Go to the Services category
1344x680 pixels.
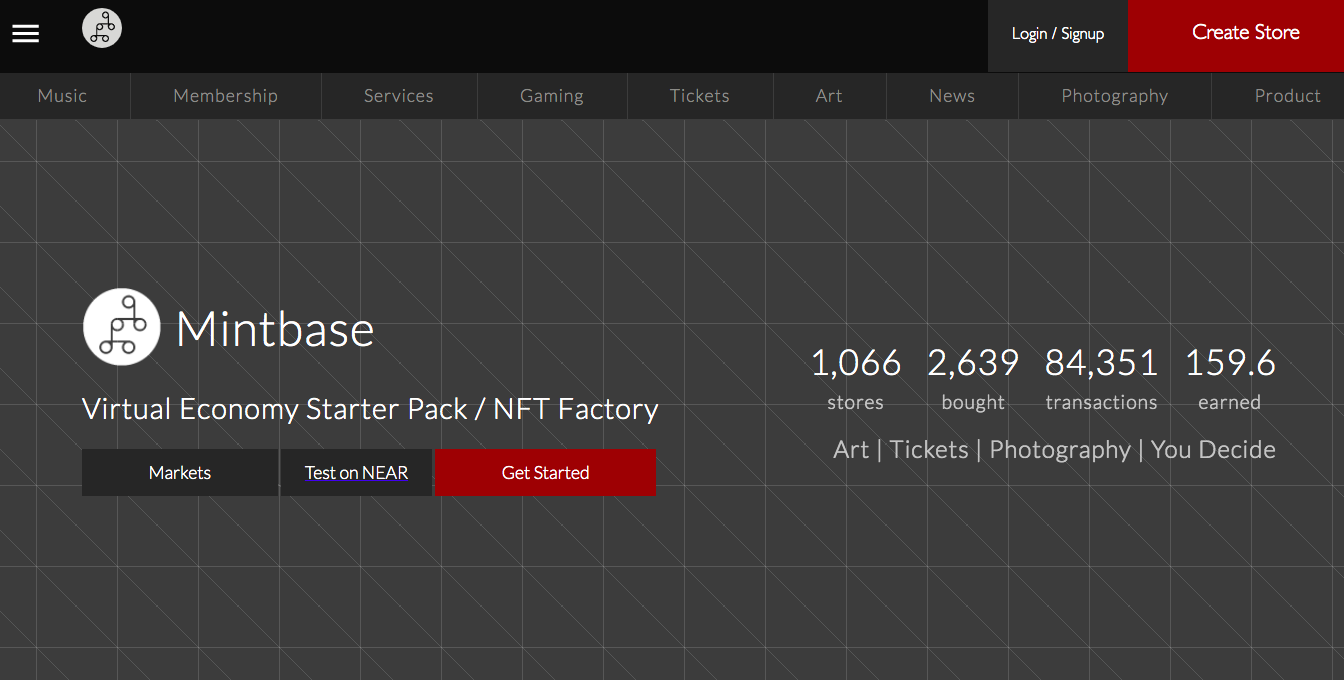(398, 96)
